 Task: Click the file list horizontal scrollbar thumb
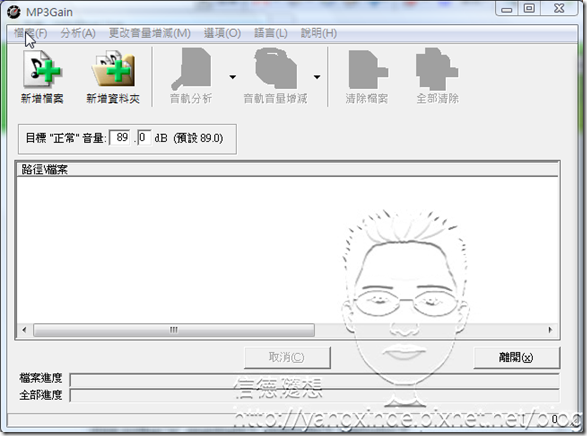point(174,330)
